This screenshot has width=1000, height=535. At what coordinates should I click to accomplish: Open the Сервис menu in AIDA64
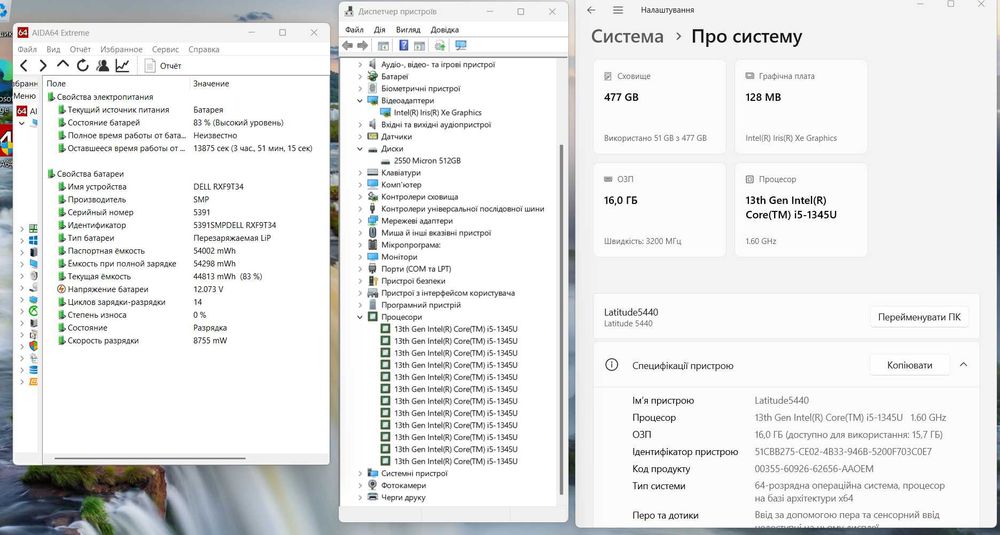pos(166,49)
